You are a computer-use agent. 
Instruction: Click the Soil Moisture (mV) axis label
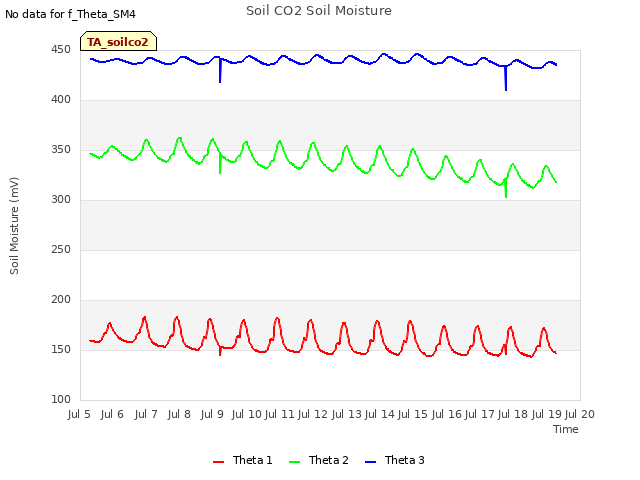click(x=14, y=226)
